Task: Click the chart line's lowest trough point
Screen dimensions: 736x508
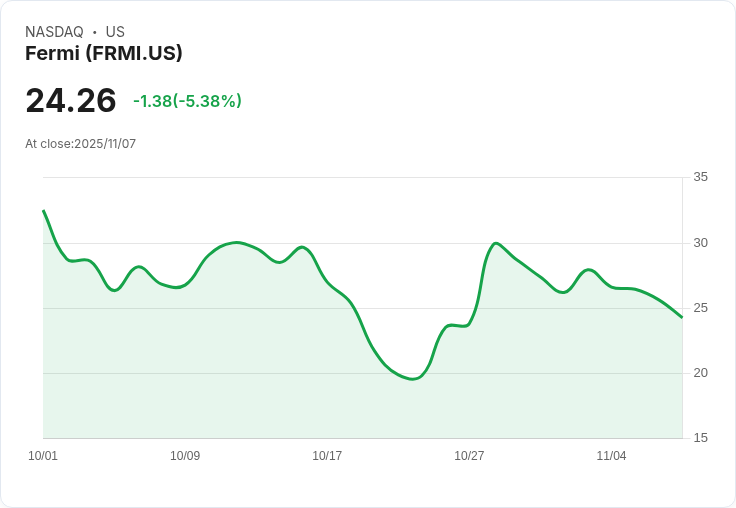Action: pyautogui.click(x=412, y=379)
